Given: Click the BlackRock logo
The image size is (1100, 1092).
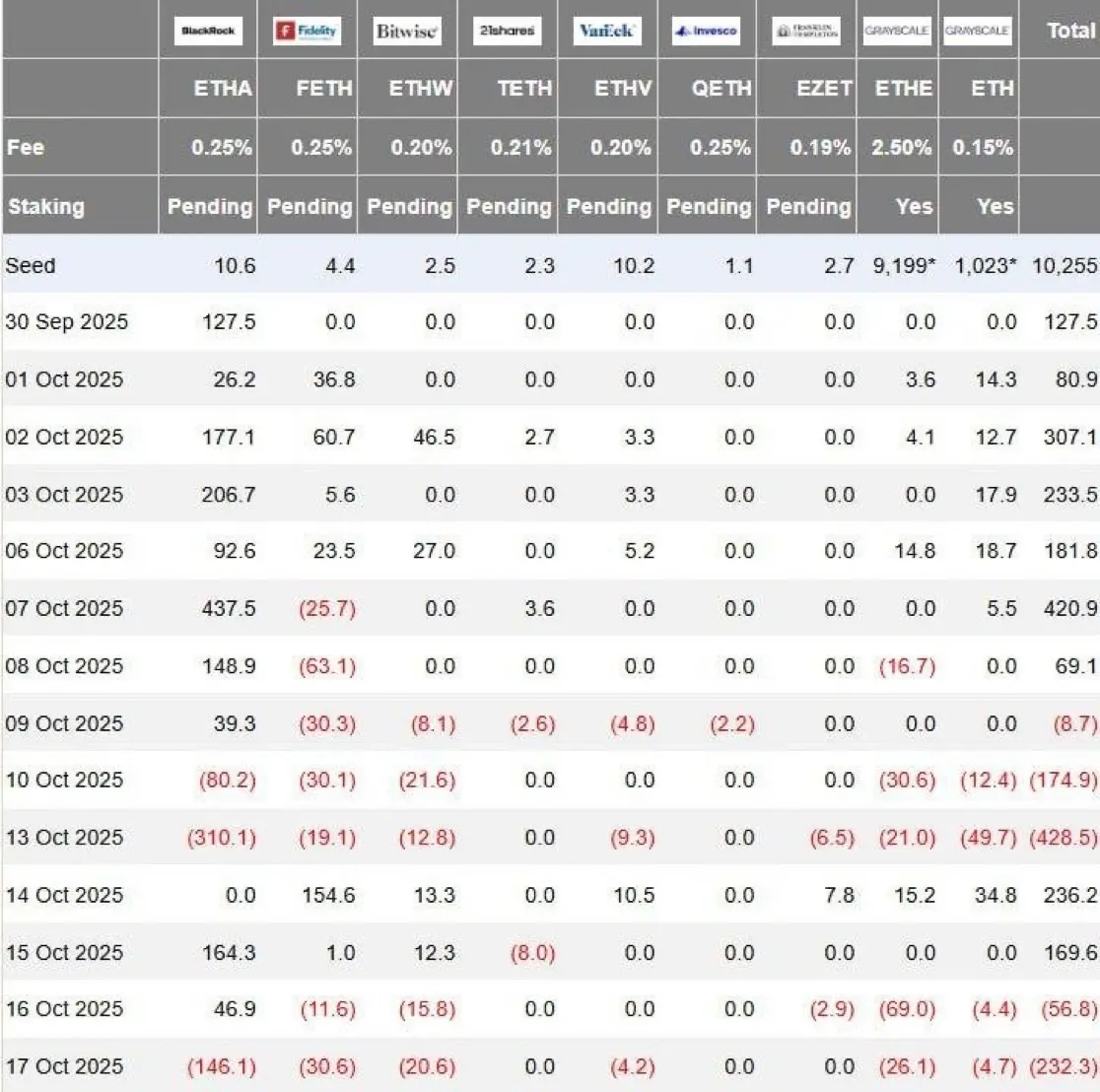Looking at the screenshot, I should point(208,31).
